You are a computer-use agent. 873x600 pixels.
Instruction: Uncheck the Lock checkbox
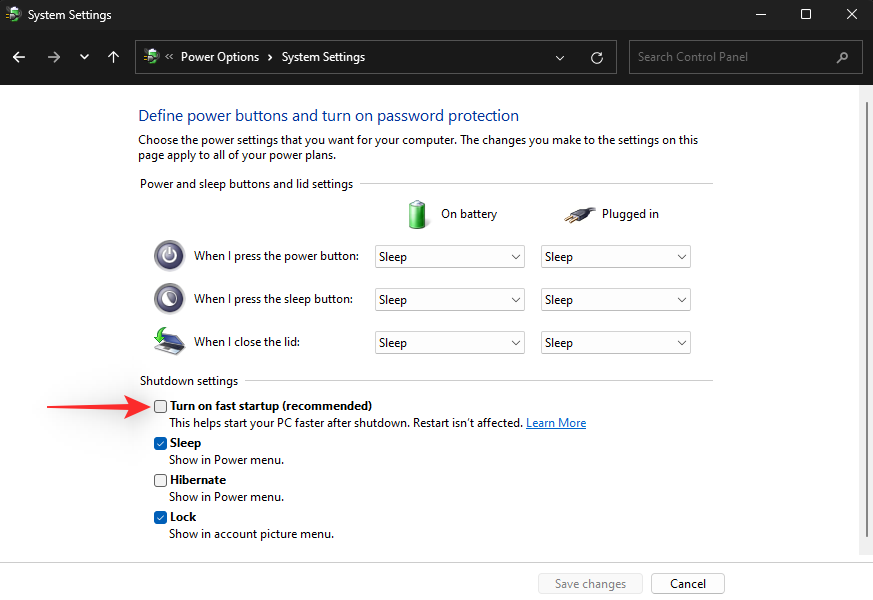click(160, 517)
